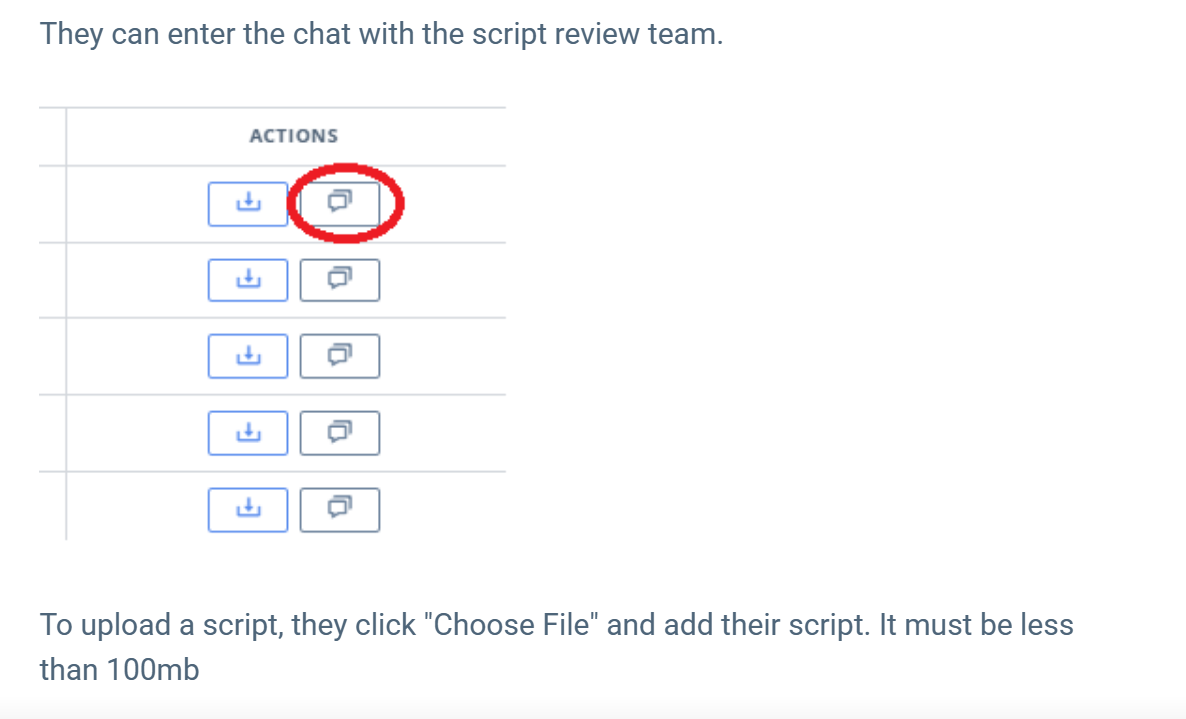The width and height of the screenshot is (1186, 719).
Task: Click the download icon in the fourth row
Action: 247,433
